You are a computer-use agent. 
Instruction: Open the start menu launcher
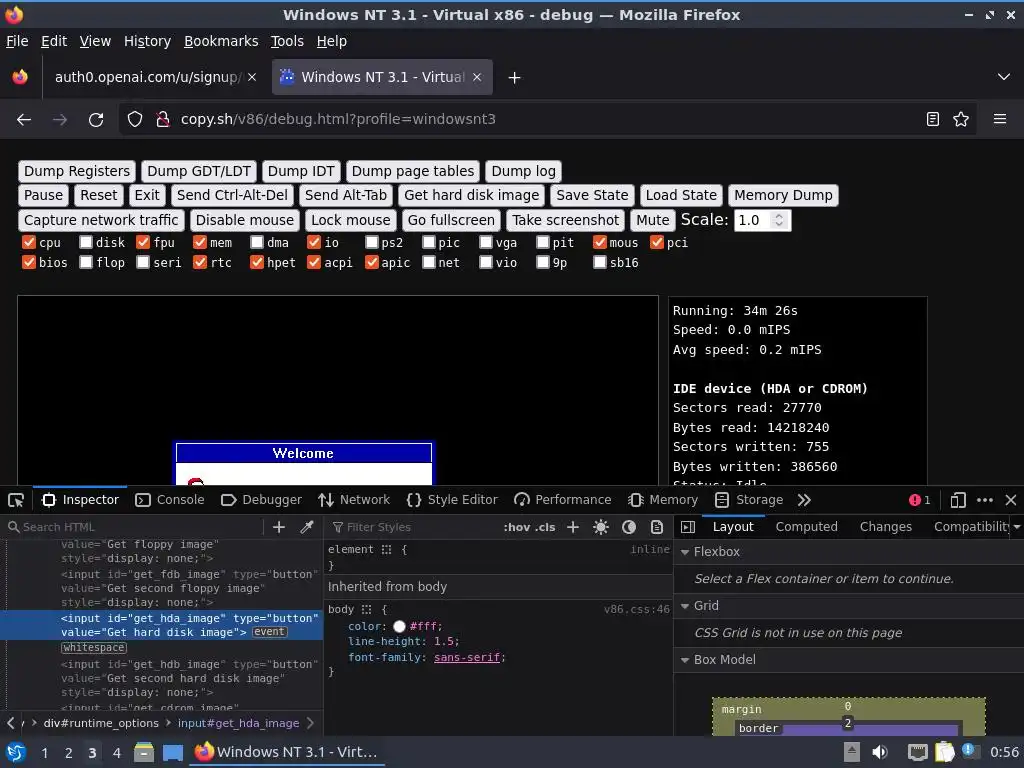(16, 752)
